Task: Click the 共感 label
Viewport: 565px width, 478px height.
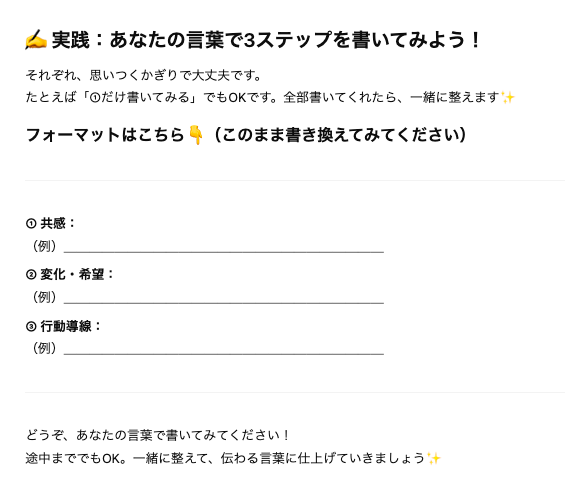Action: point(53,223)
